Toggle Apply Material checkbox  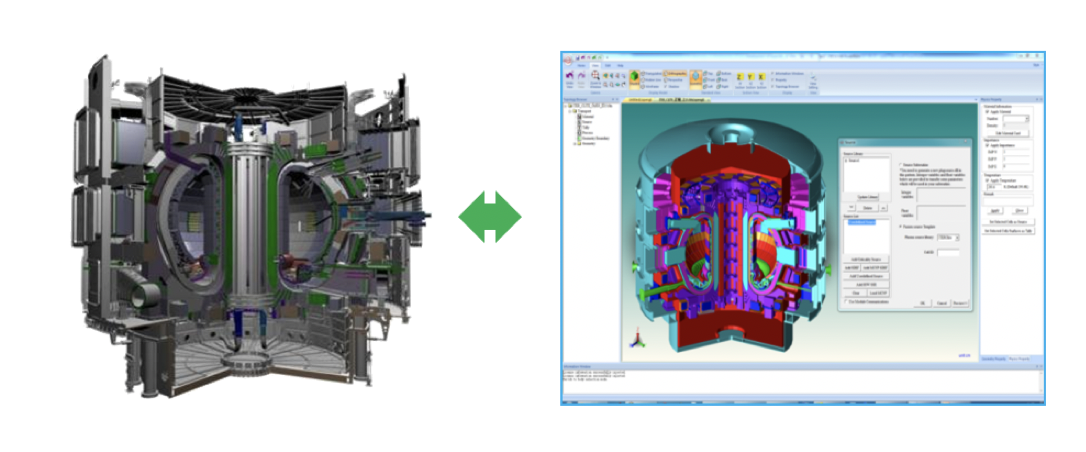[x=988, y=111]
